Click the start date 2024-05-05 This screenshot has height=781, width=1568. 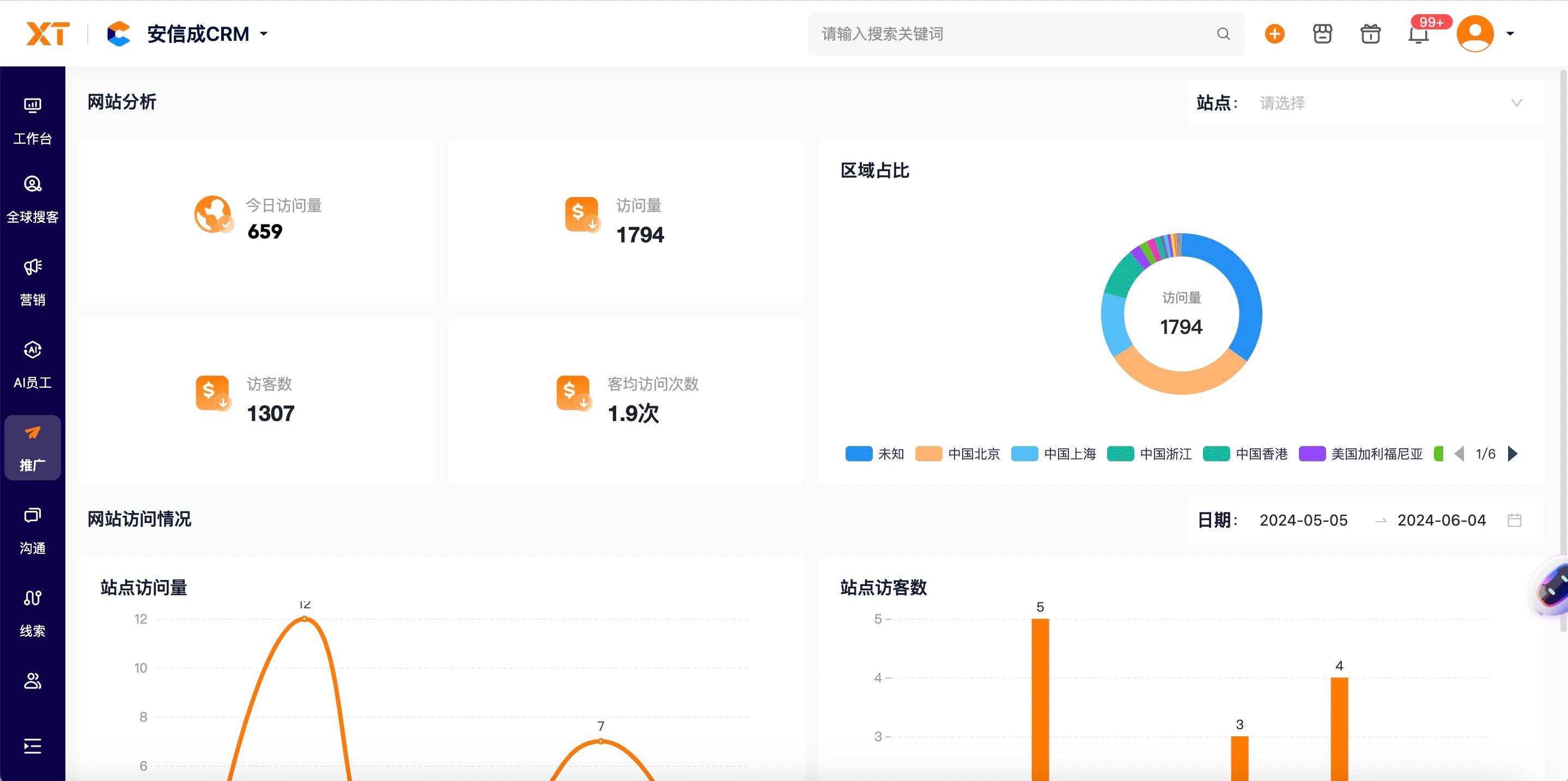(x=1303, y=520)
